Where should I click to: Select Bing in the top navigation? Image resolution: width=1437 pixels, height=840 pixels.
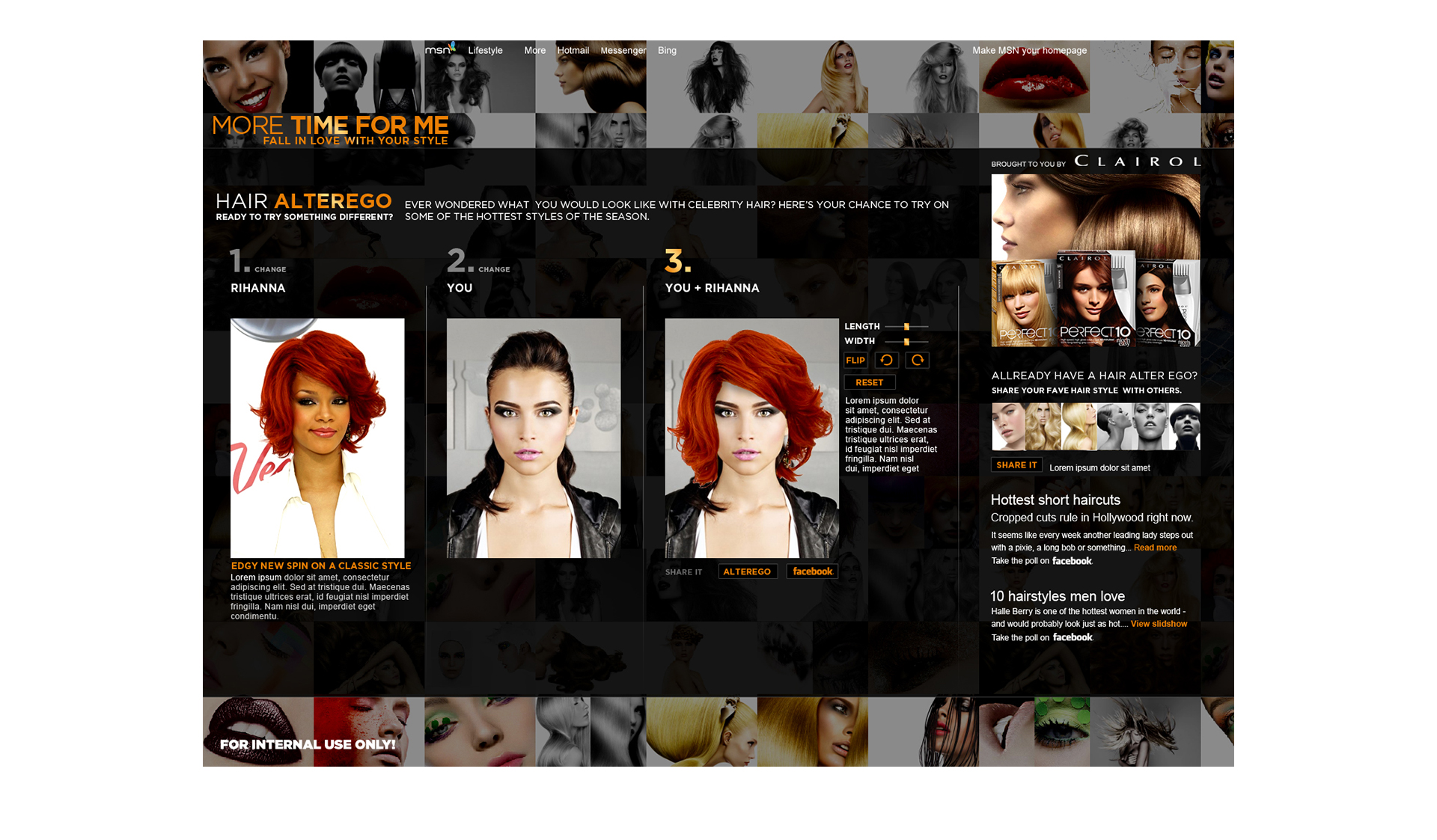pos(667,51)
